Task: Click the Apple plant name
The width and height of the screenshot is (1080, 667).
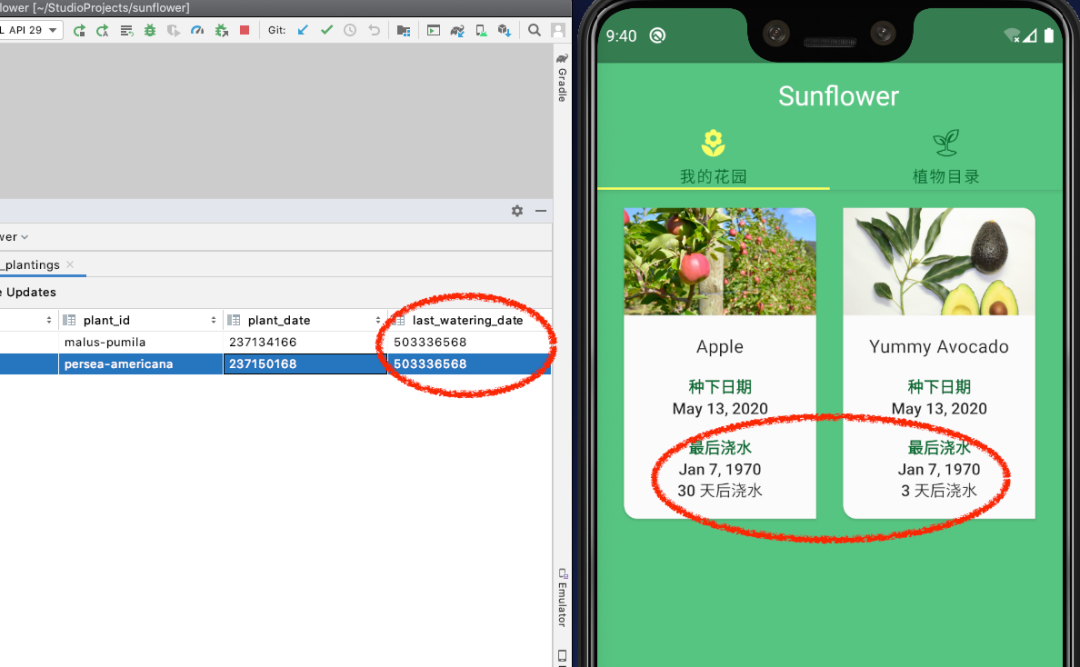Action: coord(720,347)
